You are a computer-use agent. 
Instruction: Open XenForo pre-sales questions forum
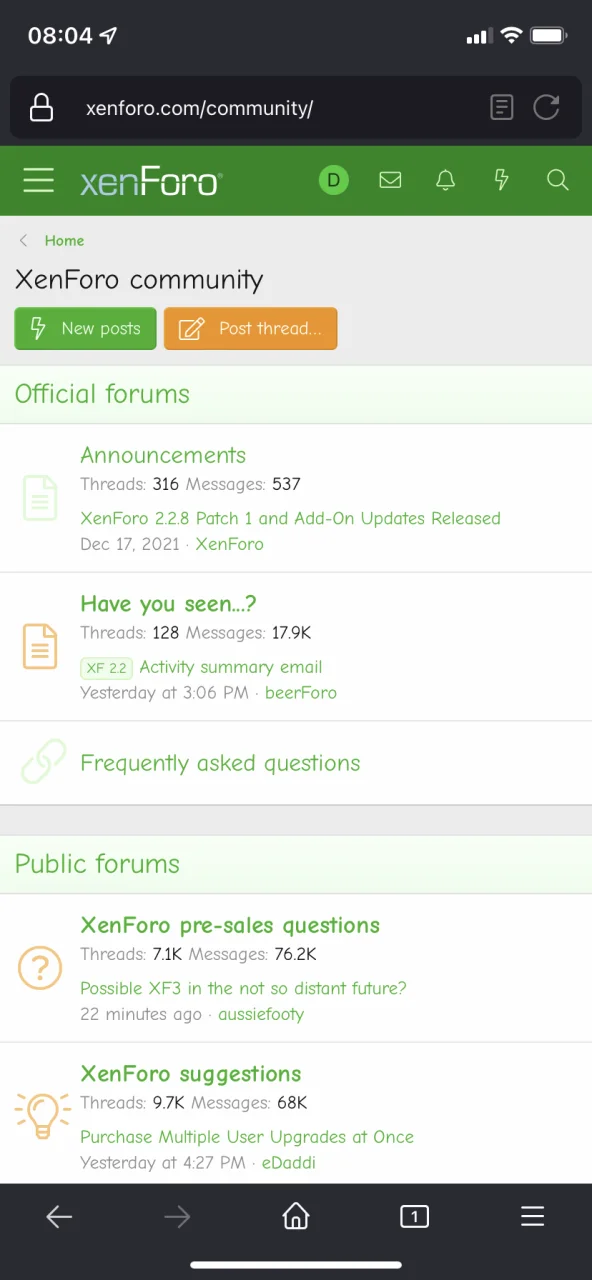pyautogui.click(x=230, y=925)
